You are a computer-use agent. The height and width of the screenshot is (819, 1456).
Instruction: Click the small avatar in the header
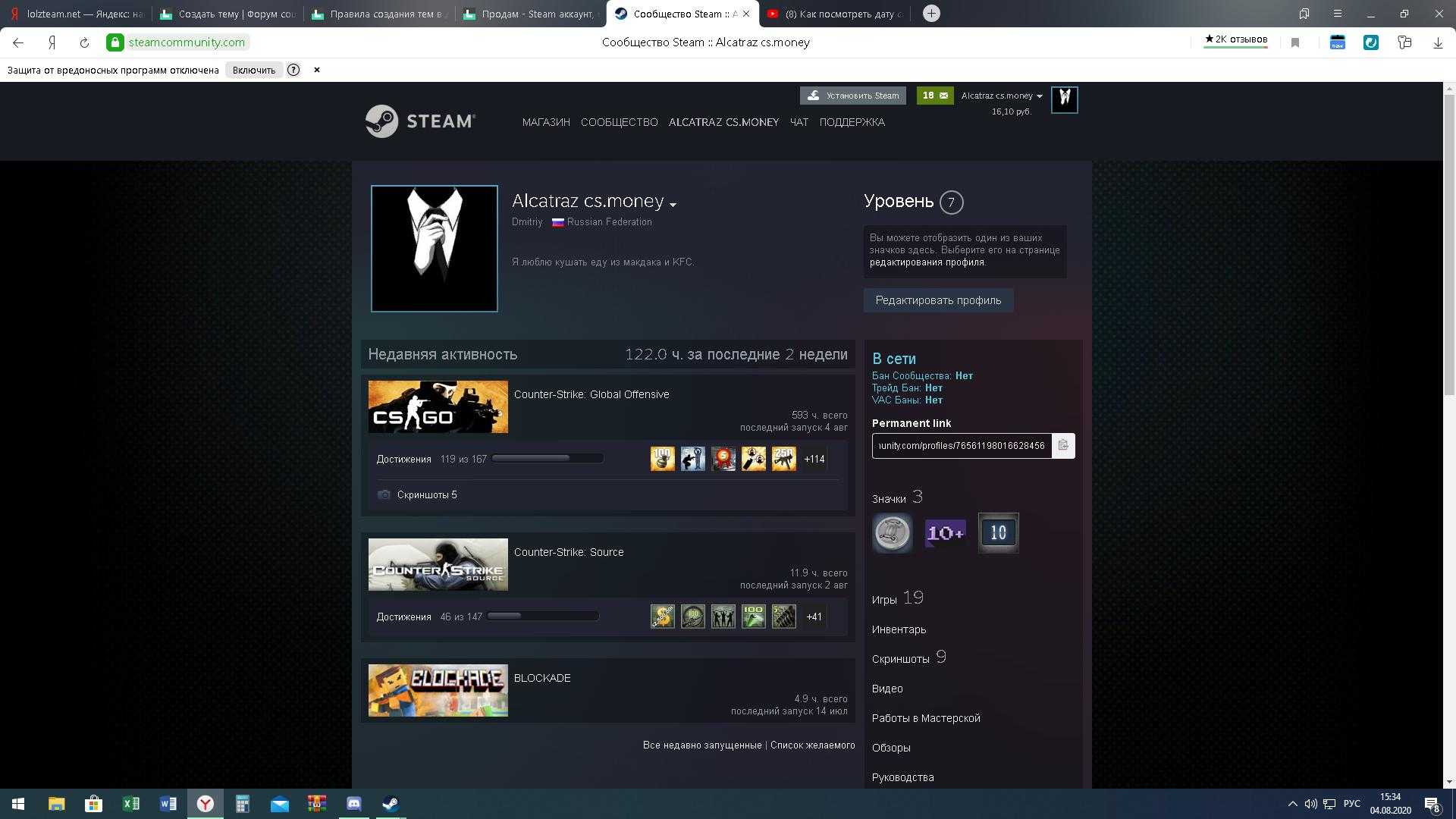pyautogui.click(x=1064, y=99)
